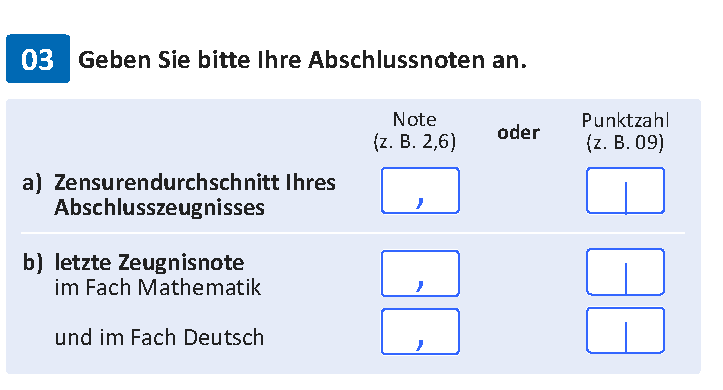Viewport: 723px width, 390px height.
Task: Click the blue 03 question number badge
Action: (x=38, y=59)
